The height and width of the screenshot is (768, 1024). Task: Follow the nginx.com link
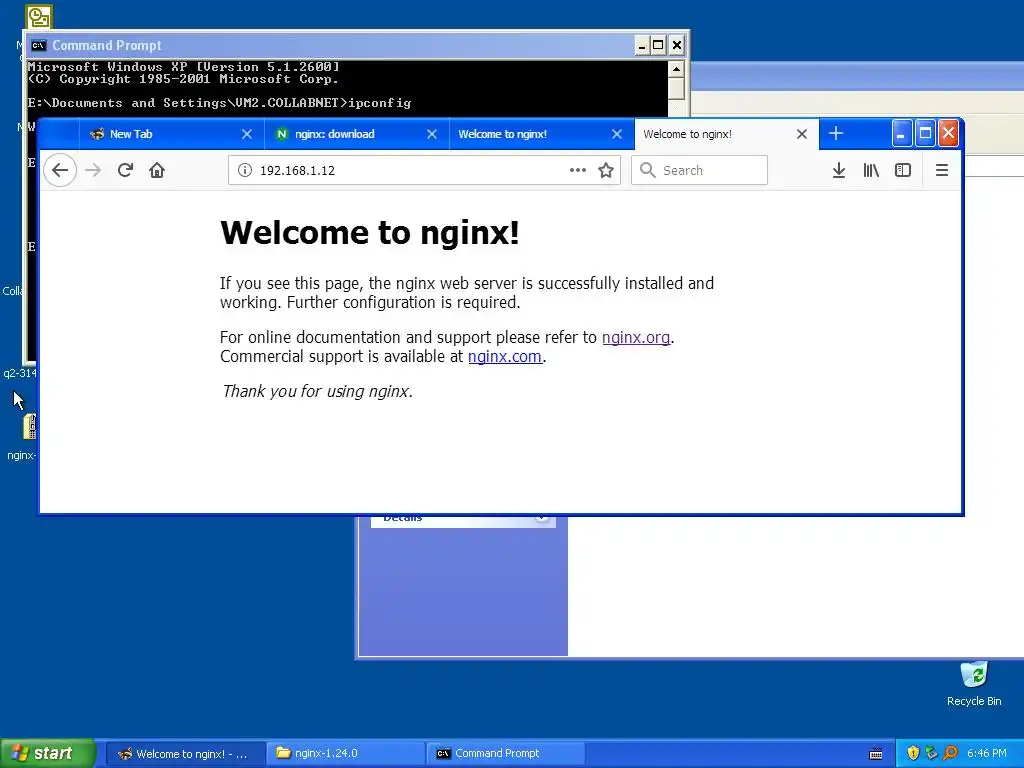coord(505,357)
